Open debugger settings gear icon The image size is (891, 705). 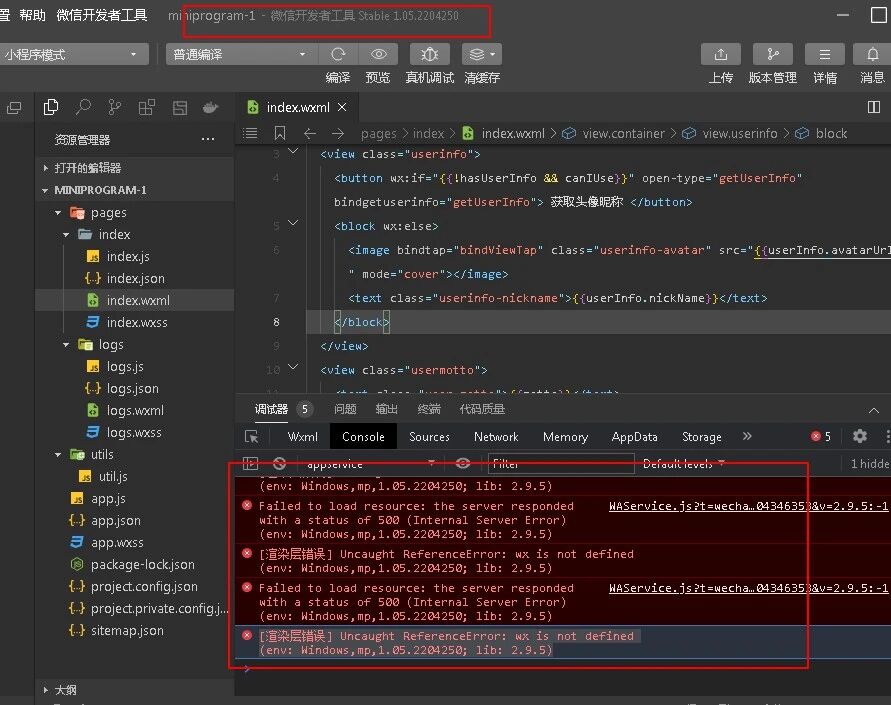pos(860,436)
